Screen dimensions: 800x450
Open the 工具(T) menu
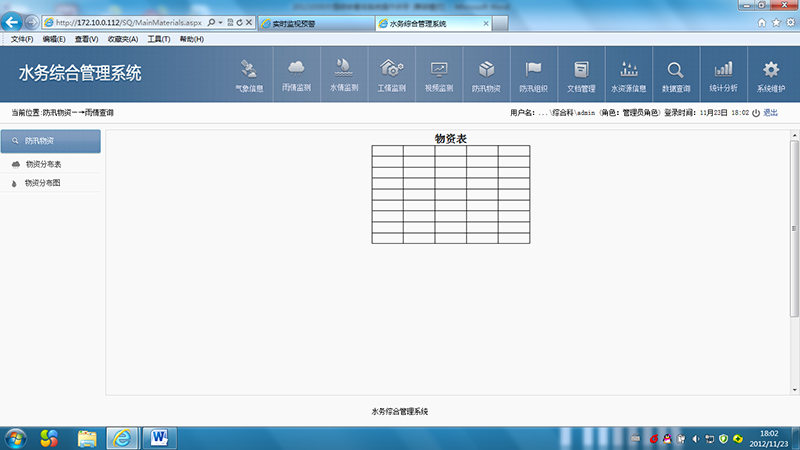159,39
